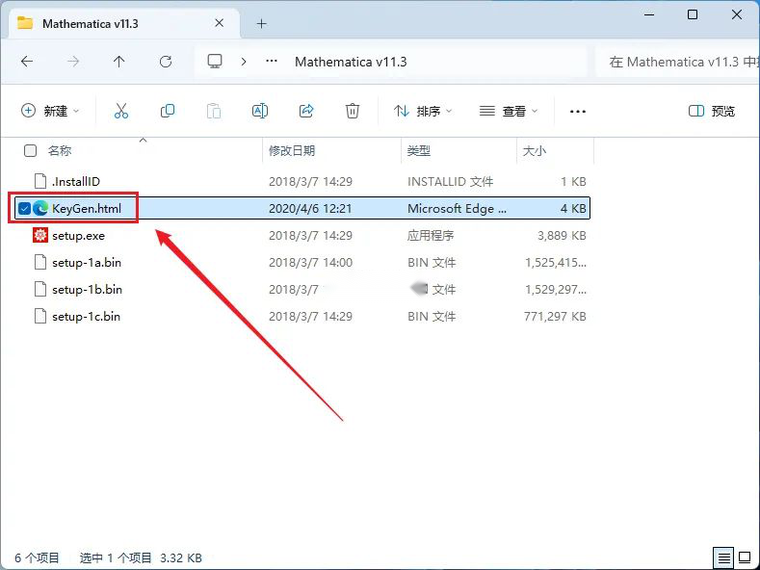Image resolution: width=760 pixels, height=570 pixels.
Task: Focus the search box for Mathematica v11.3
Action: pos(678,62)
